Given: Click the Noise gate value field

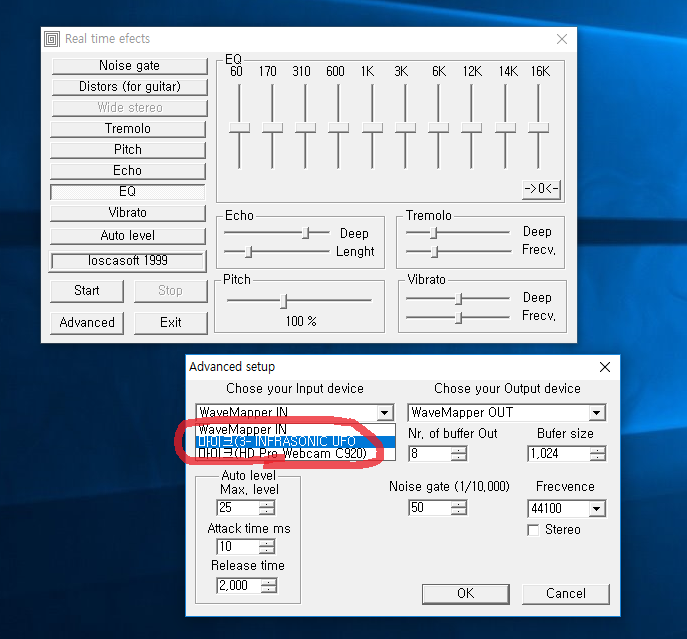Looking at the screenshot, I should (430, 508).
